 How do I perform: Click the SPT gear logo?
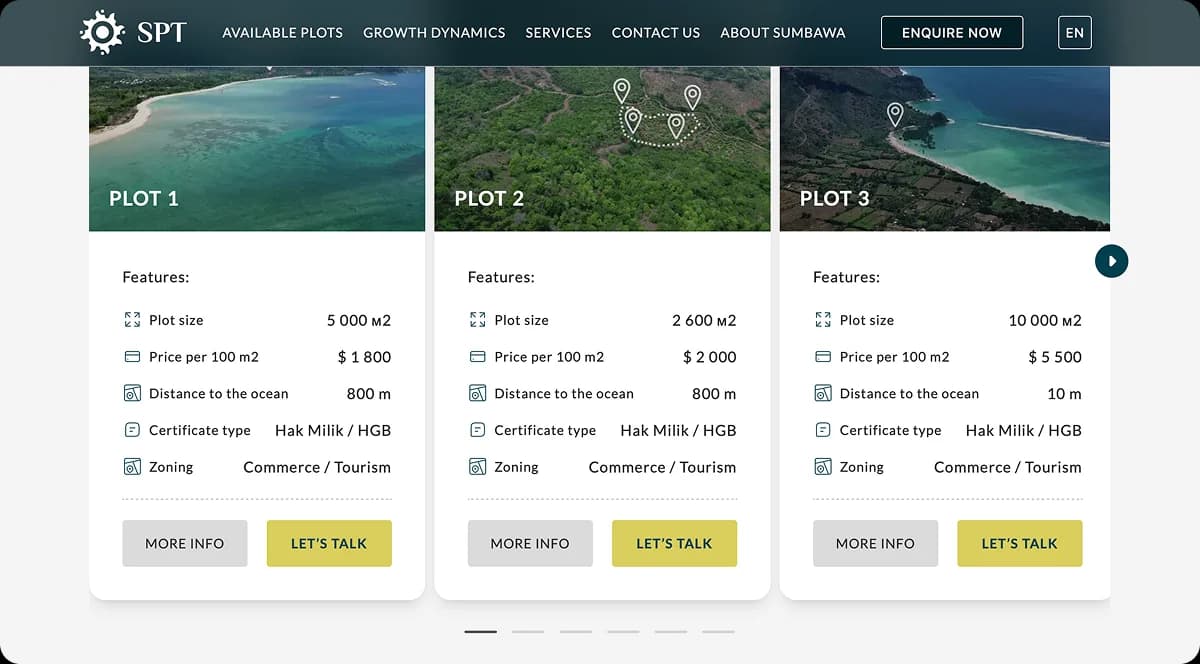coord(102,32)
